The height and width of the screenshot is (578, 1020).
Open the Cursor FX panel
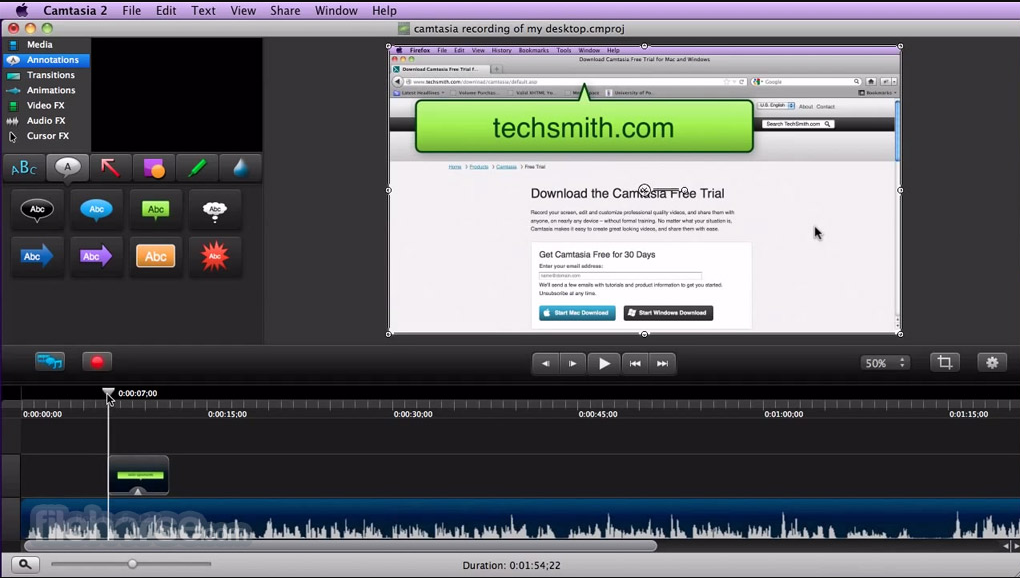point(46,136)
